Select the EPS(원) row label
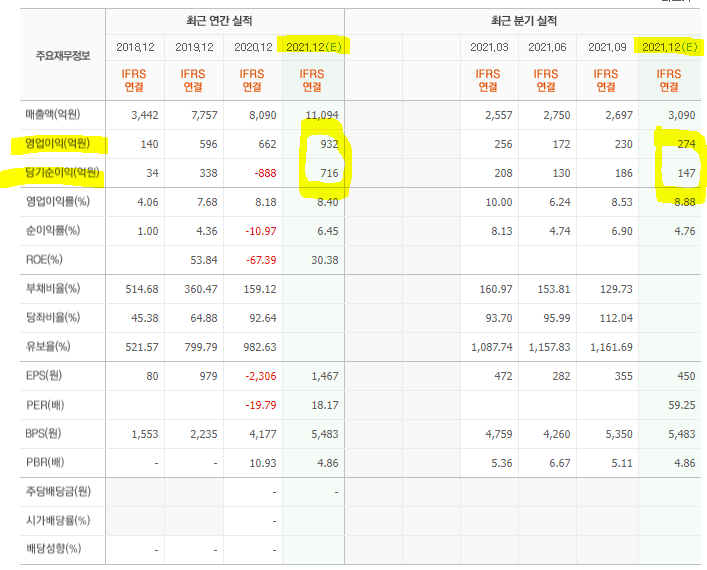The image size is (707, 570). point(44,376)
